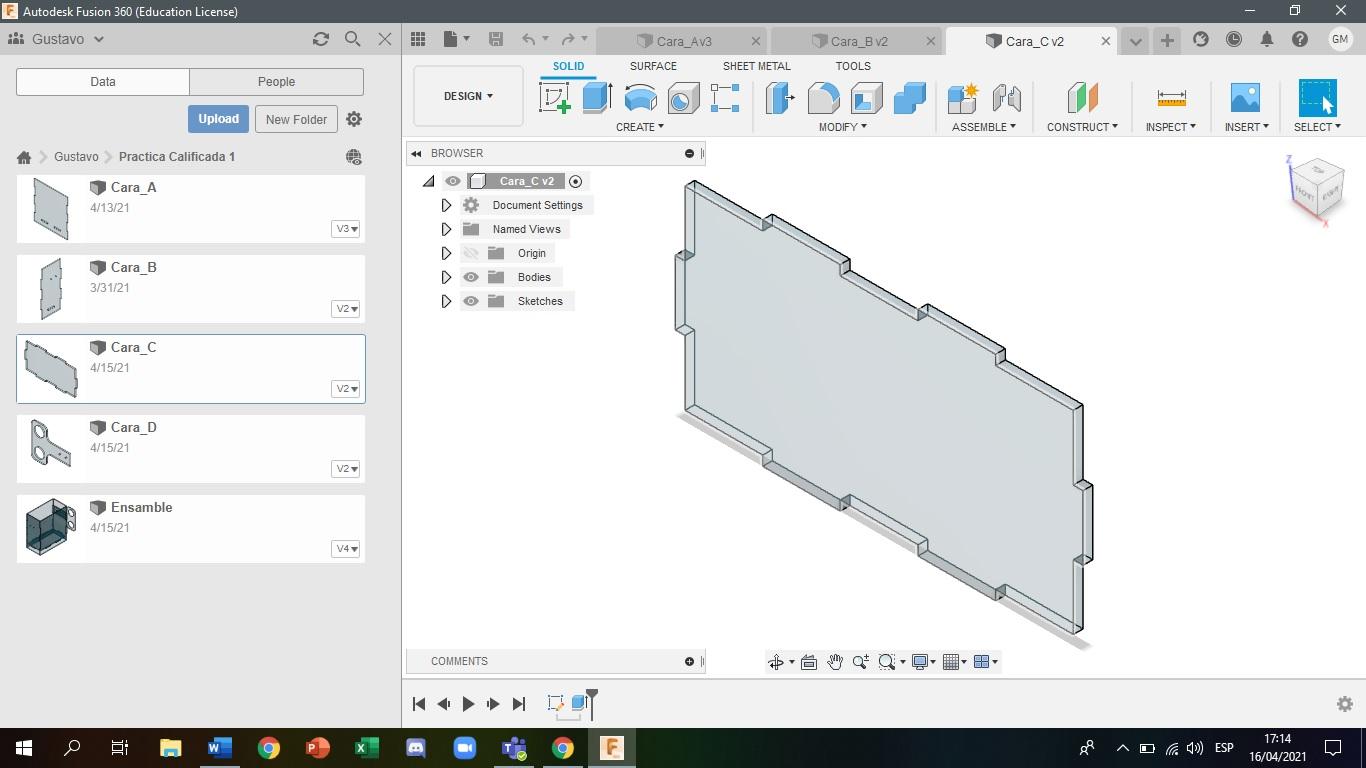Open the Orbit navigation tool
This screenshot has height=768, width=1366.
coord(775,662)
